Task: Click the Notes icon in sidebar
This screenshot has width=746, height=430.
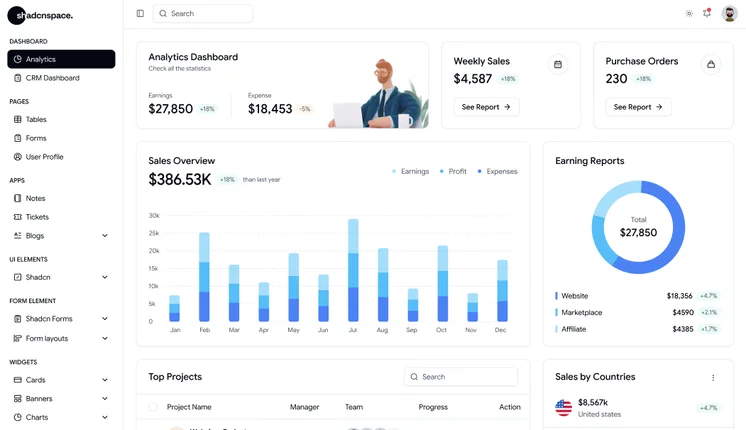Action: tap(18, 198)
